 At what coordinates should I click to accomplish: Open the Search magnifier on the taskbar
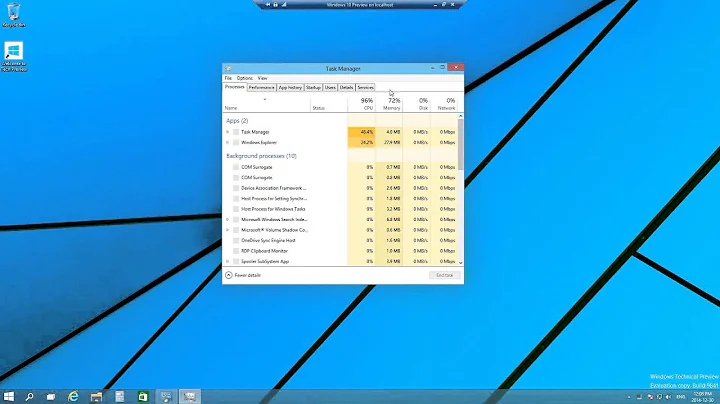pyautogui.click(x=29, y=397)
